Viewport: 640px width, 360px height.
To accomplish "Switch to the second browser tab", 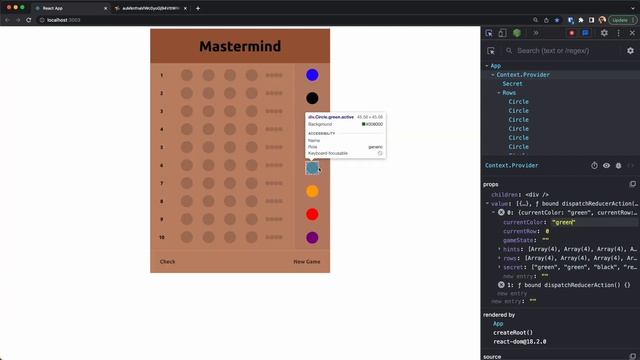I will 149,8.
